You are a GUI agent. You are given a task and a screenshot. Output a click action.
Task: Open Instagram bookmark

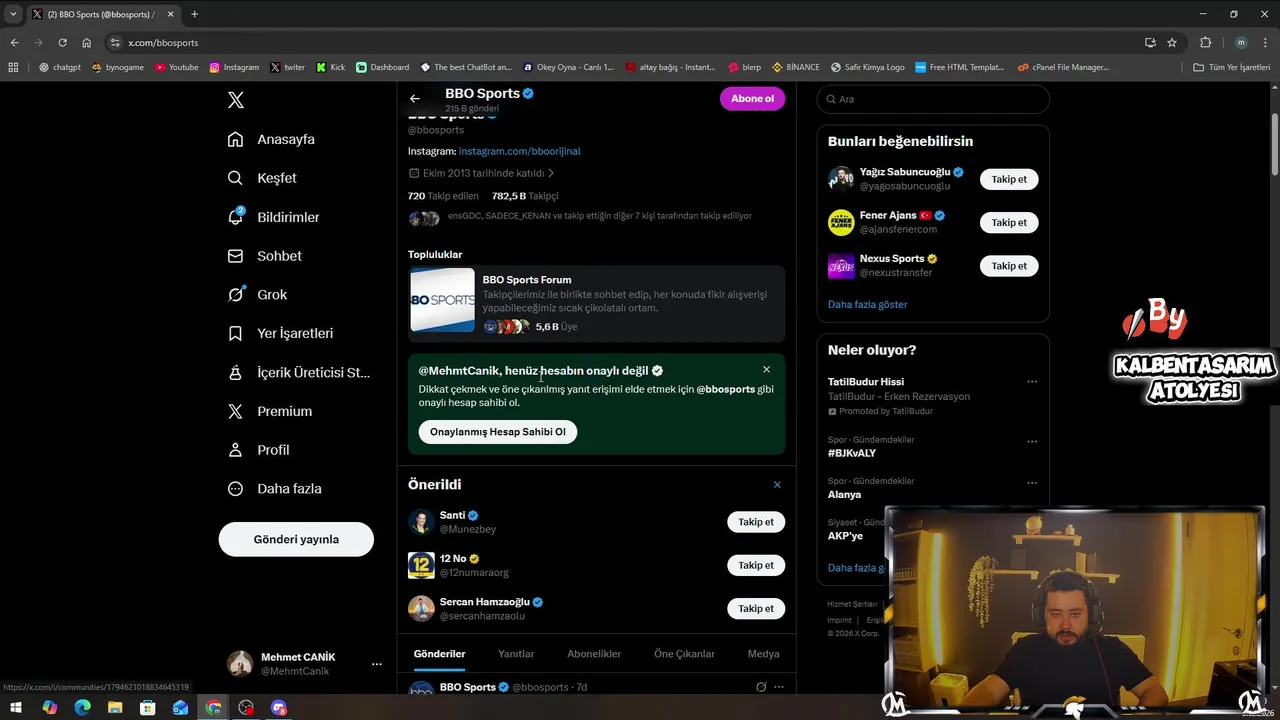tap(234, 67)
